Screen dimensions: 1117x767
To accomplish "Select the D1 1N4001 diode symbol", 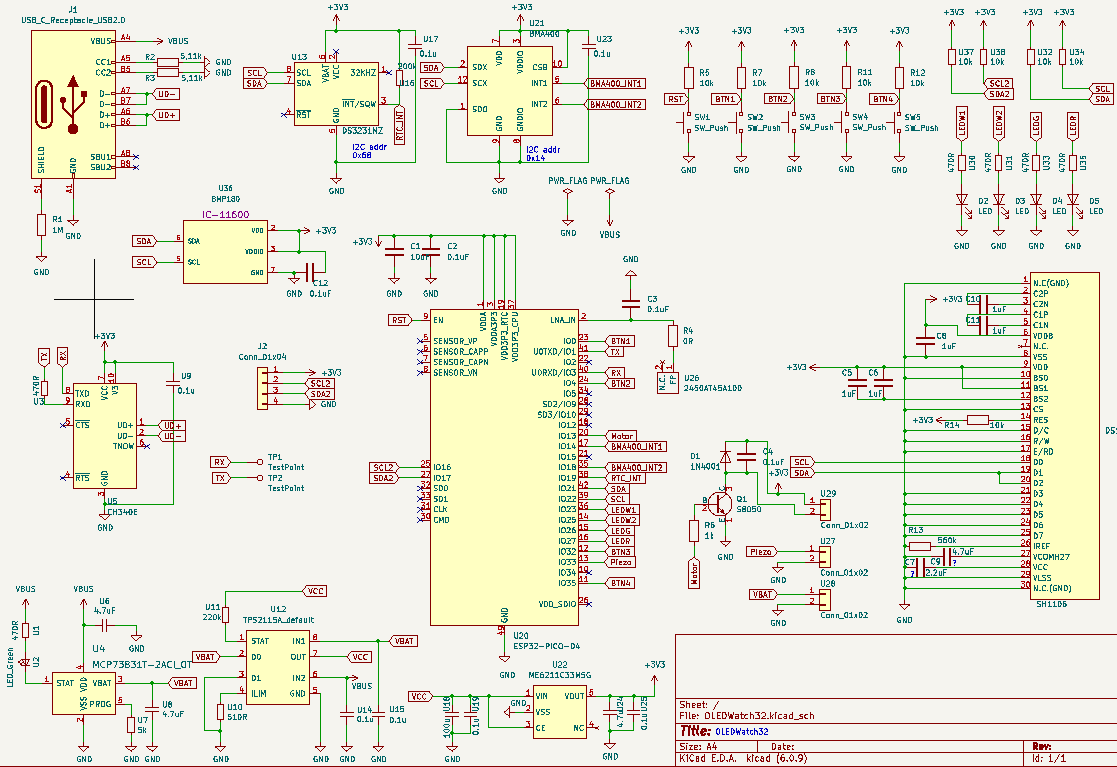I will [725, 456].
